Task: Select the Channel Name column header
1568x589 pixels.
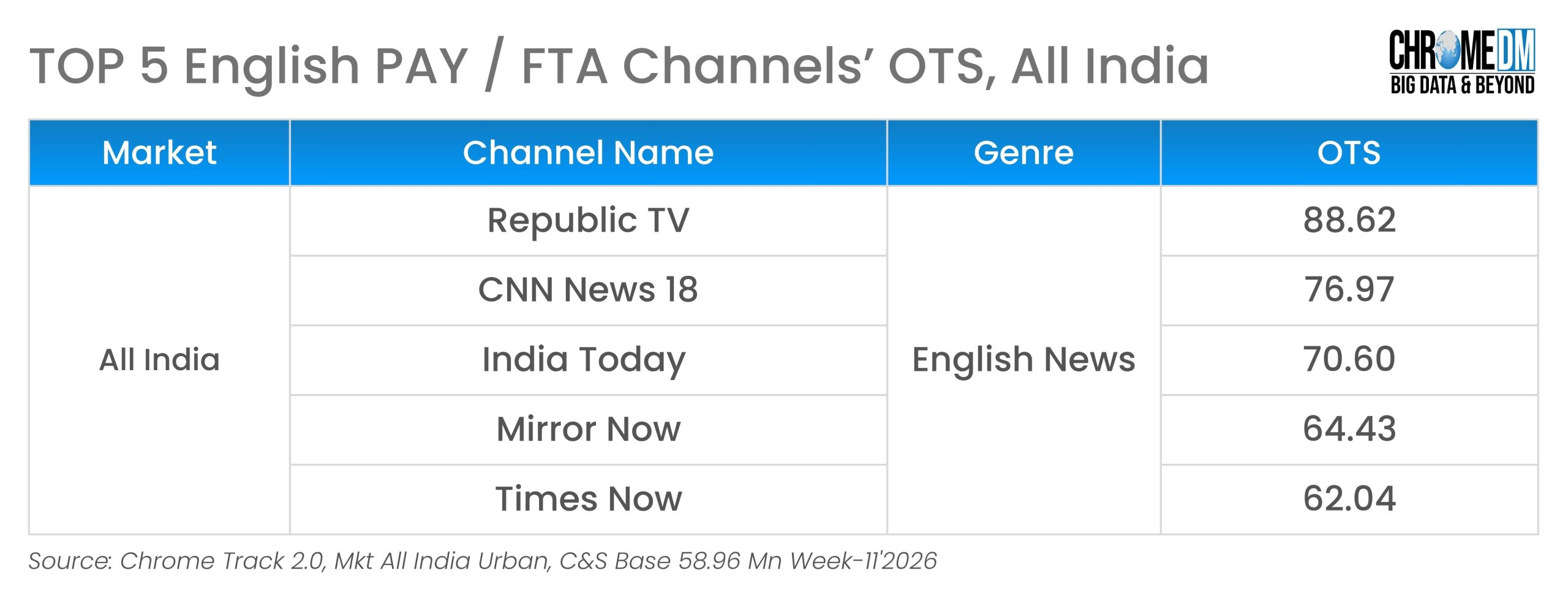Action: 588,153
